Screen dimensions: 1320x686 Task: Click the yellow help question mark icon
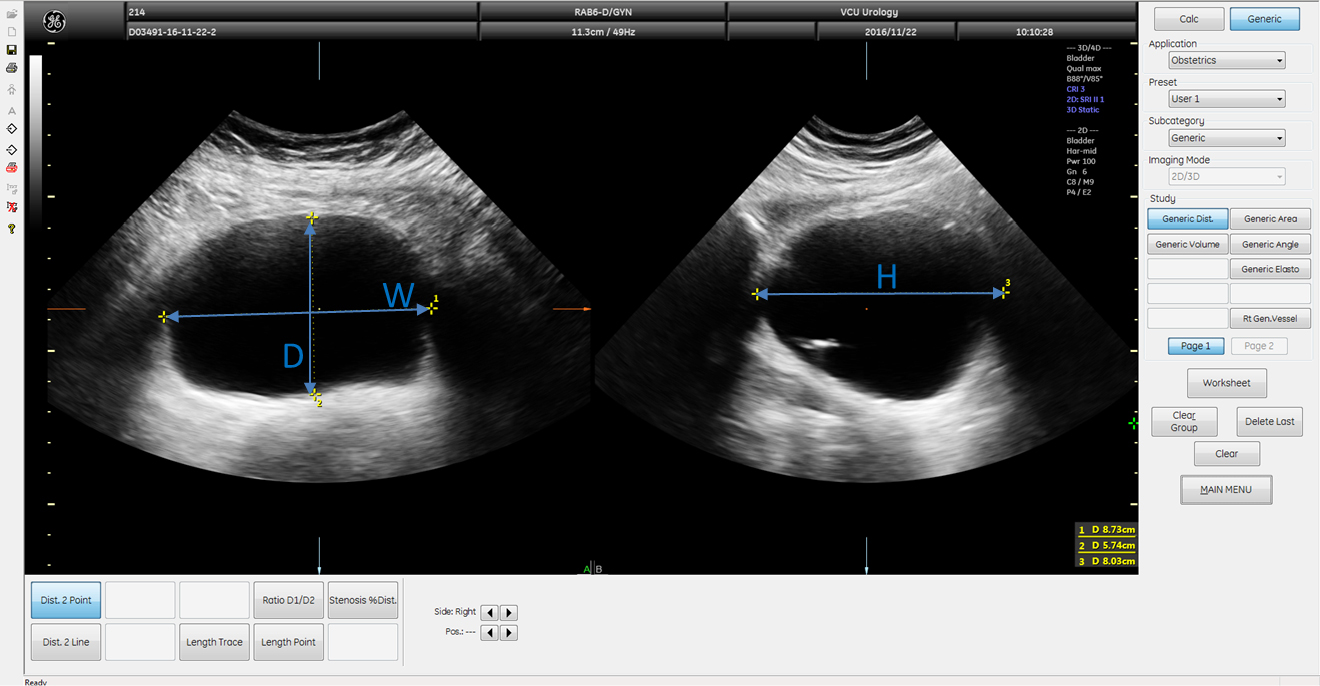[x=11, y=229]
